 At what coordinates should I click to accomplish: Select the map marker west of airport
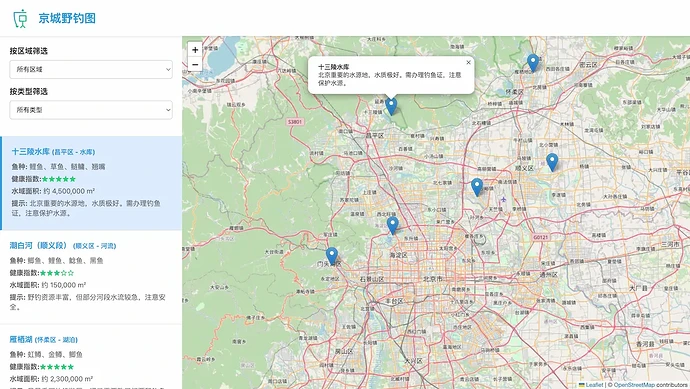click(477, 187)
